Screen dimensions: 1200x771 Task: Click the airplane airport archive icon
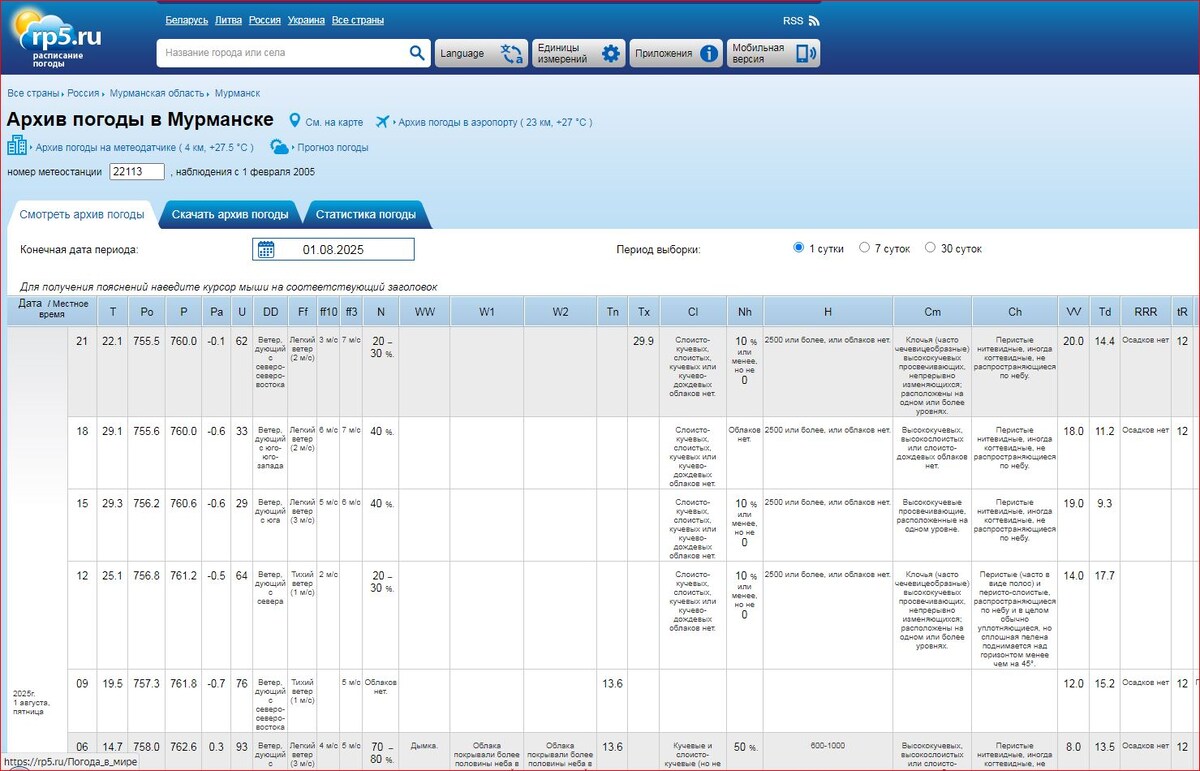(x=382, y=121)
